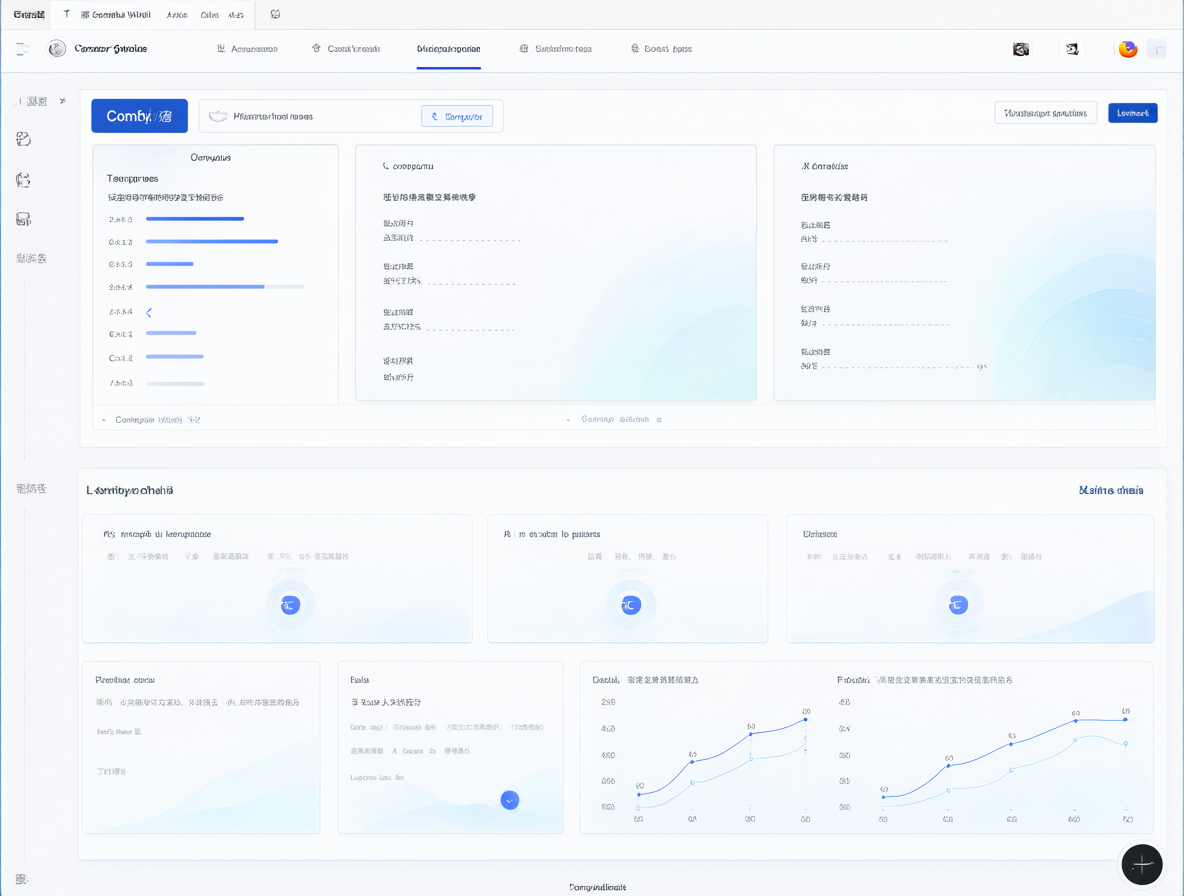Open the Maime chais link
The width and height of the screenshot is (1184, 896).
[1111, 491]
